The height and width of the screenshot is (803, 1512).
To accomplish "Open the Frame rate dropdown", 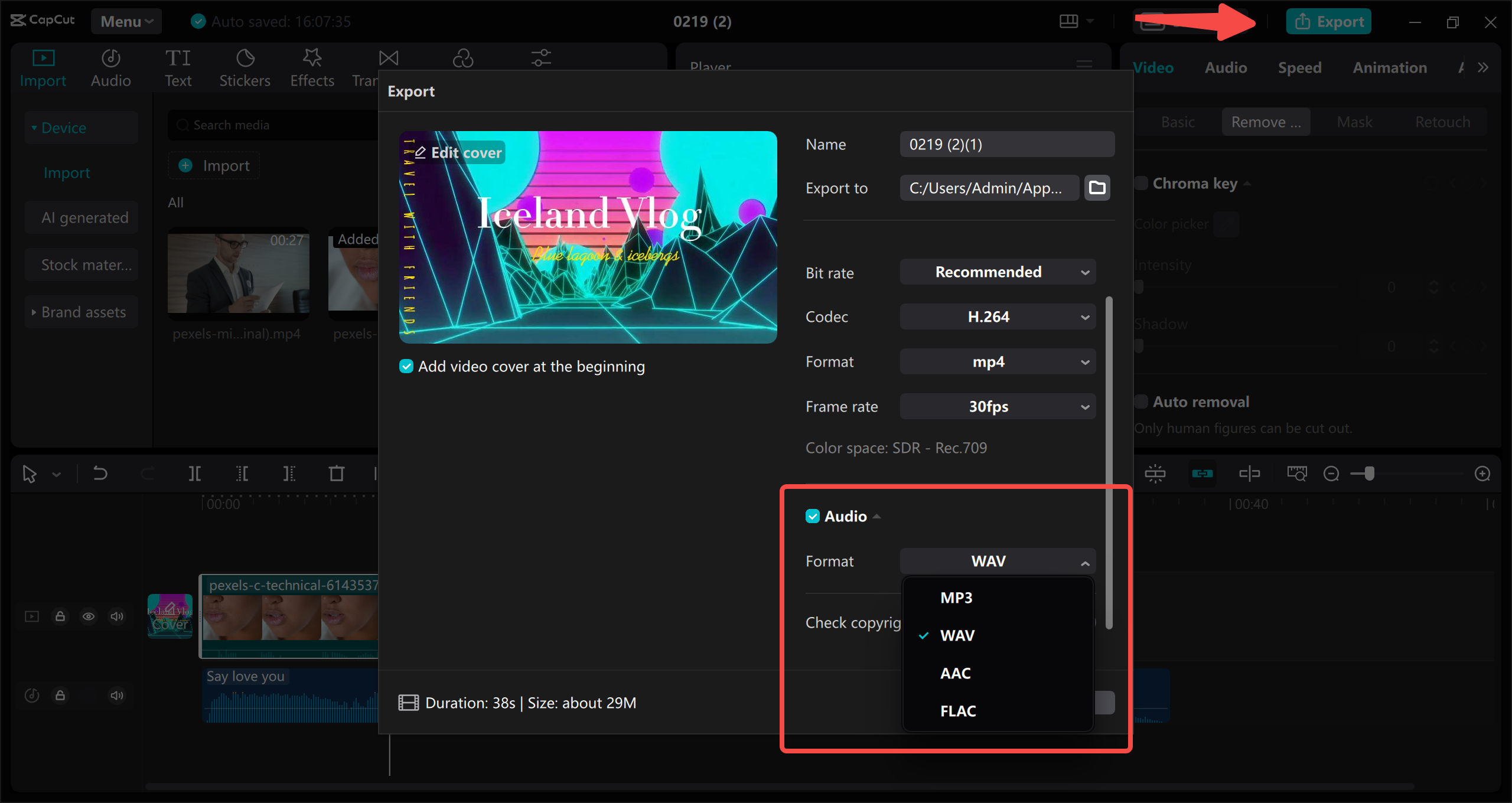I will coord(997,406).
